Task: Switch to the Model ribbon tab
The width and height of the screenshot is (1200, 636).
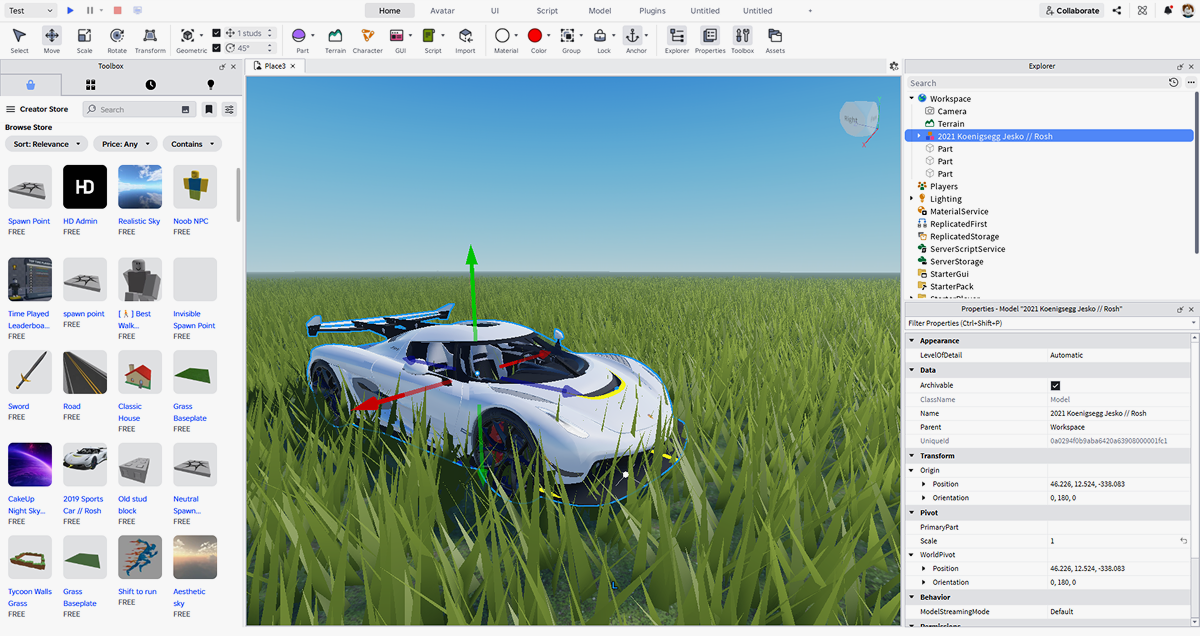Action: point(600,10)
